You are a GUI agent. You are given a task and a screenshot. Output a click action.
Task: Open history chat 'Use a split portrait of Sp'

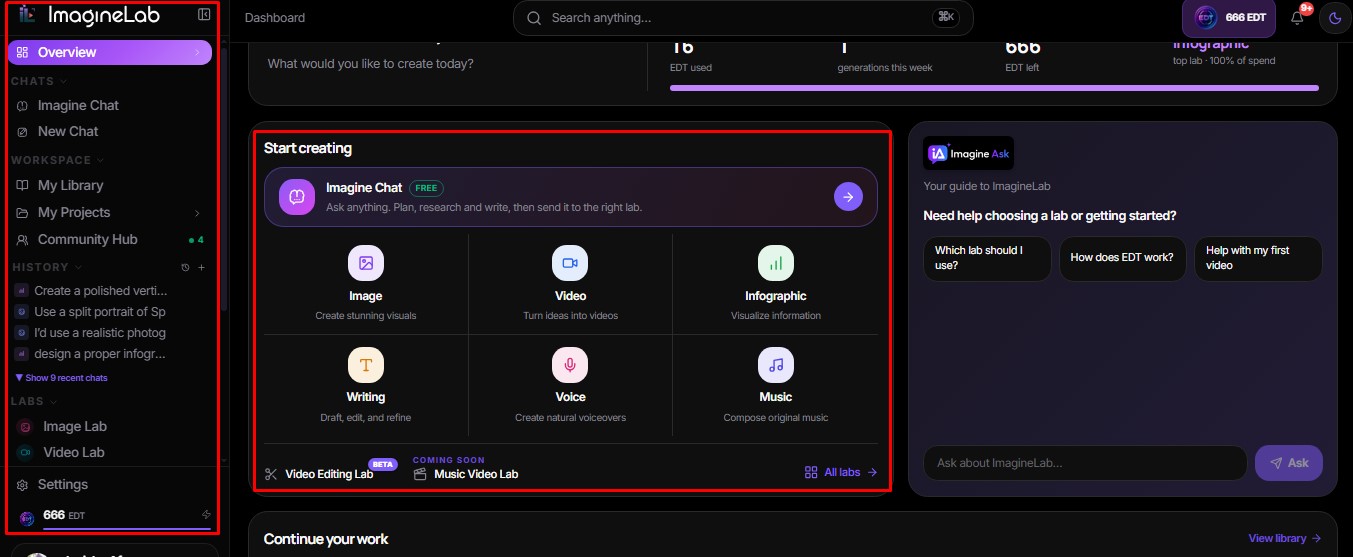pos(100,312)
